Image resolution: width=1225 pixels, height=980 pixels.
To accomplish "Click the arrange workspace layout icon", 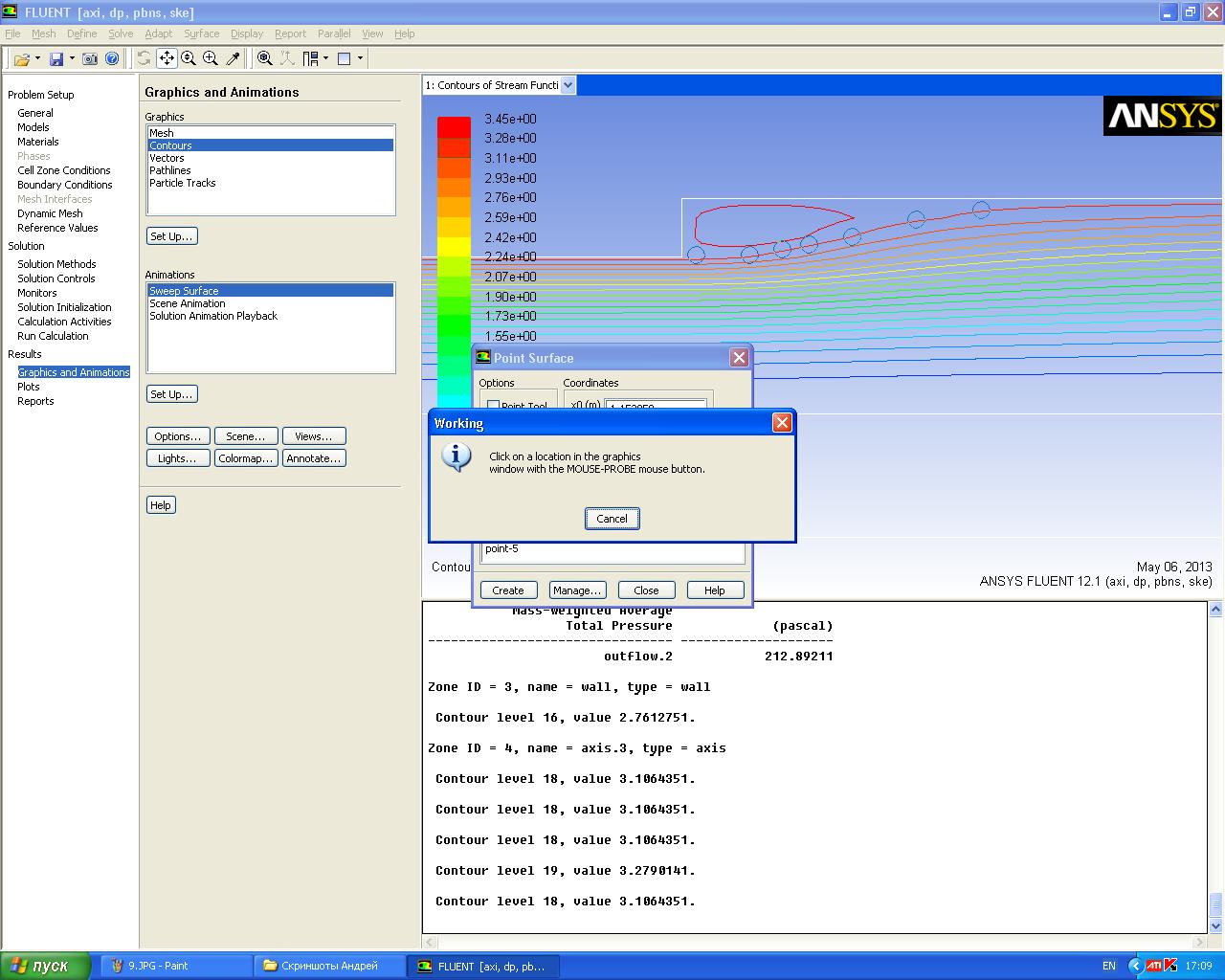I will (x=310, y=58).
